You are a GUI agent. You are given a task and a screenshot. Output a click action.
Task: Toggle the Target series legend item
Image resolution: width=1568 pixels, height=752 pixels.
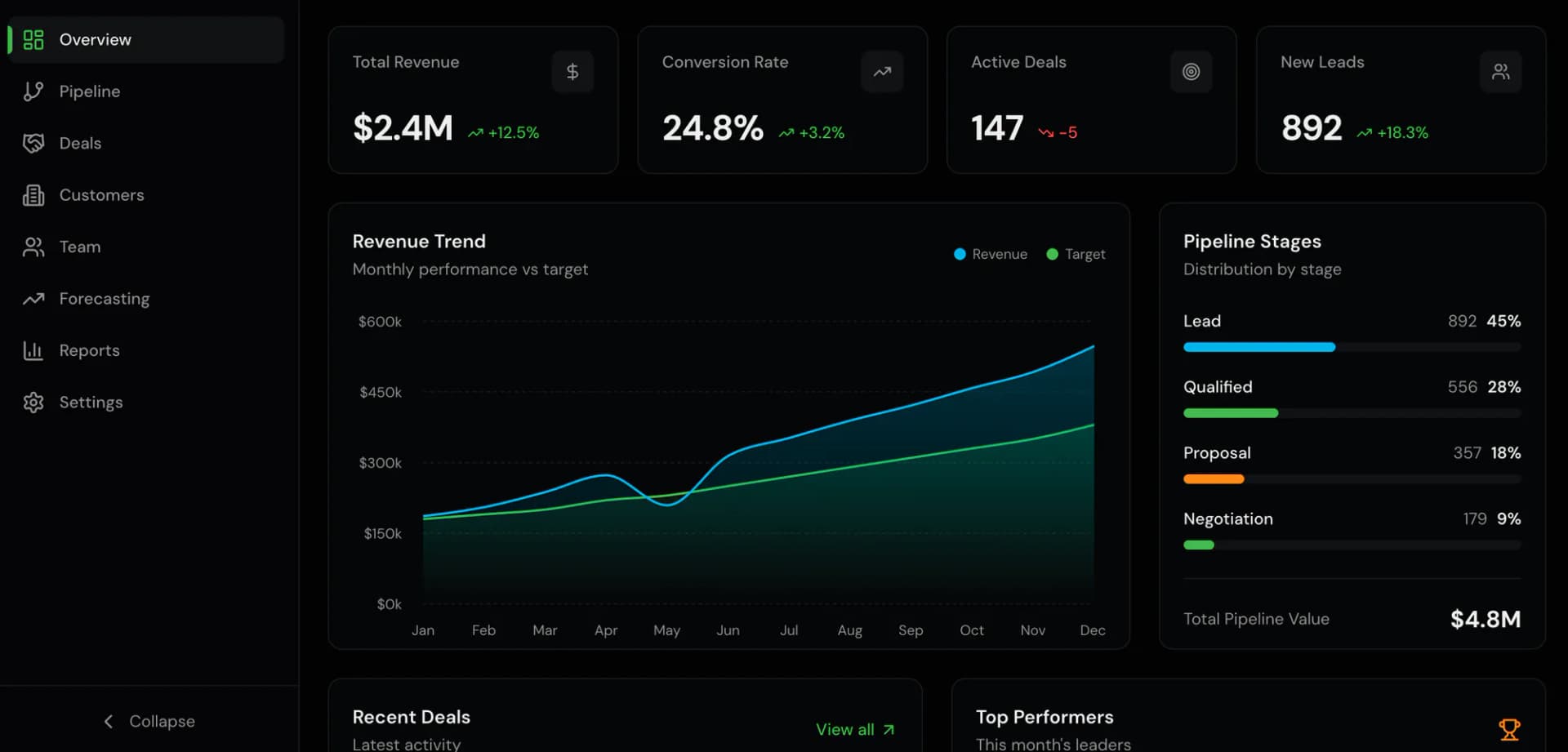(x=1076, y=254)
